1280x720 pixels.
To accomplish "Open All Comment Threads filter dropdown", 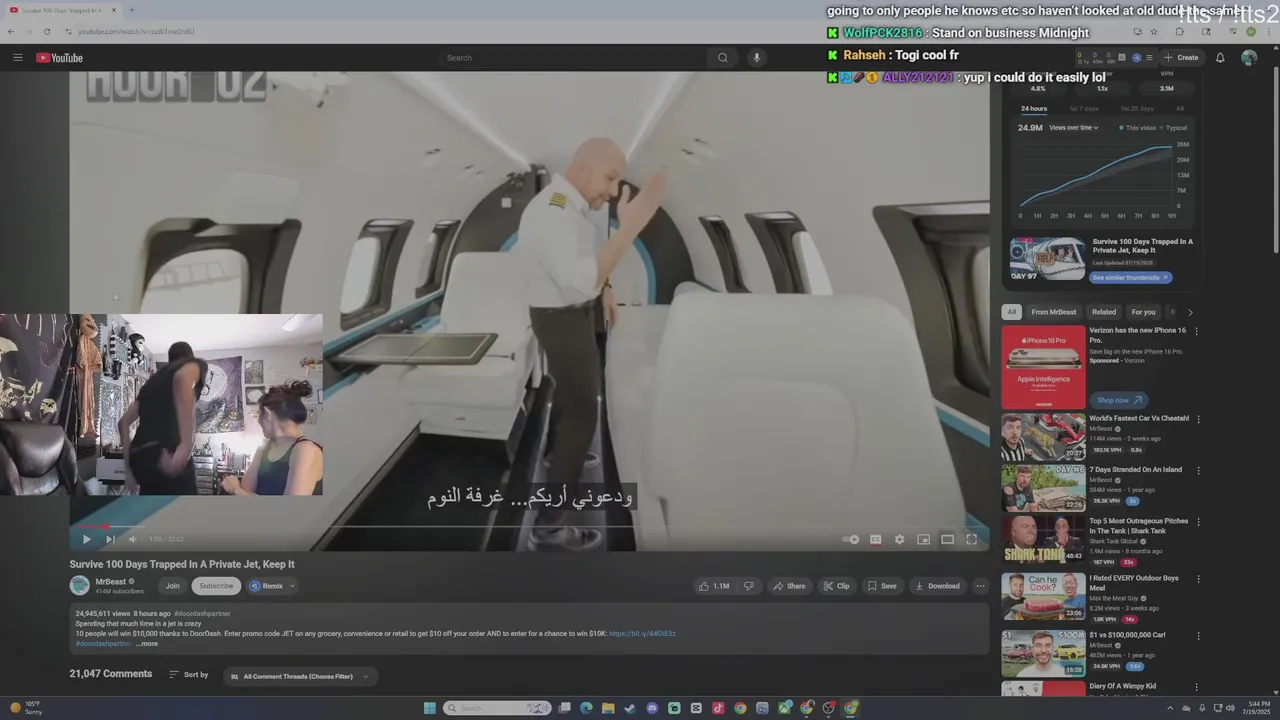I will [x=300, y=677].
